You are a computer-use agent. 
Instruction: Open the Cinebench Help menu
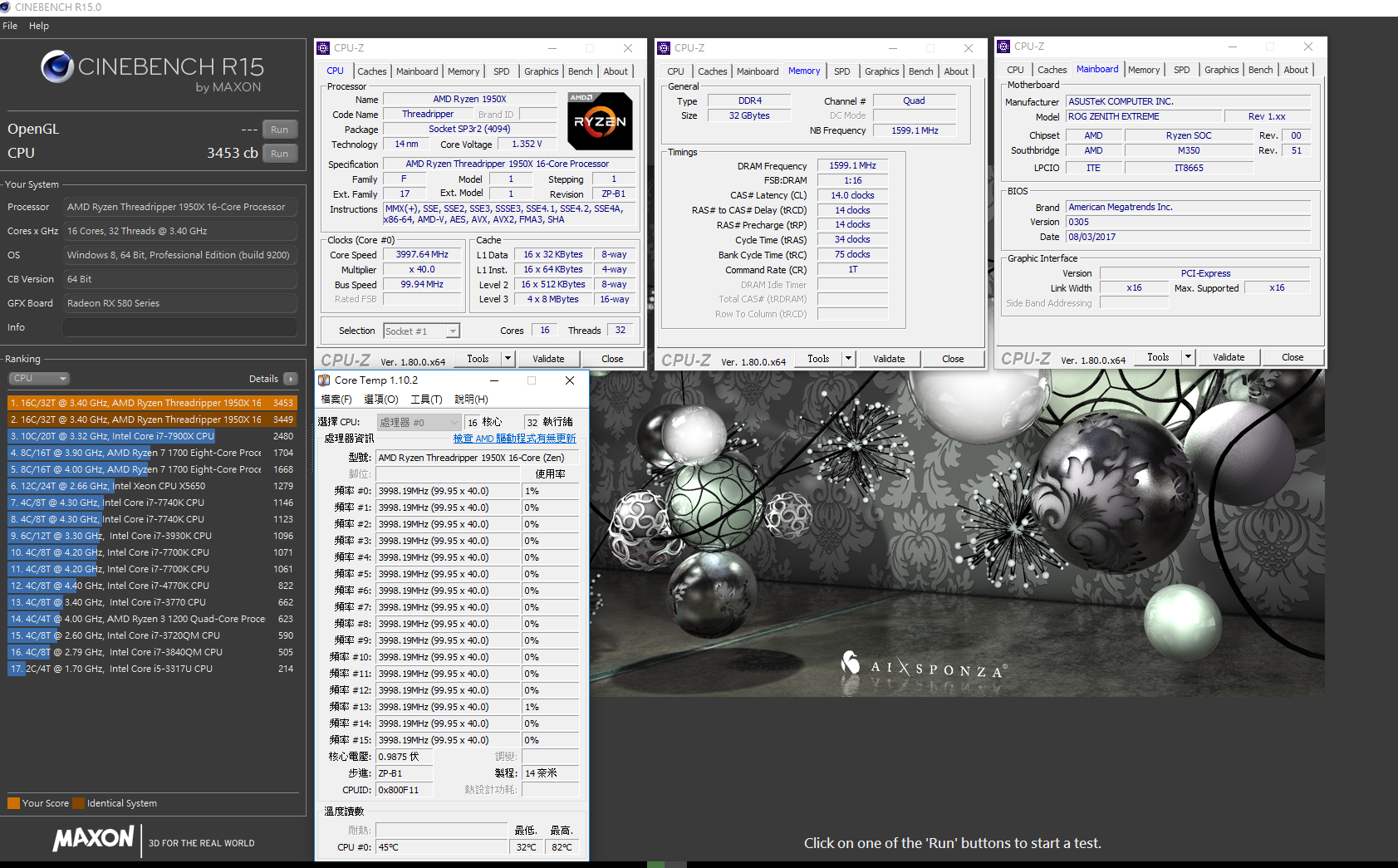39,26
